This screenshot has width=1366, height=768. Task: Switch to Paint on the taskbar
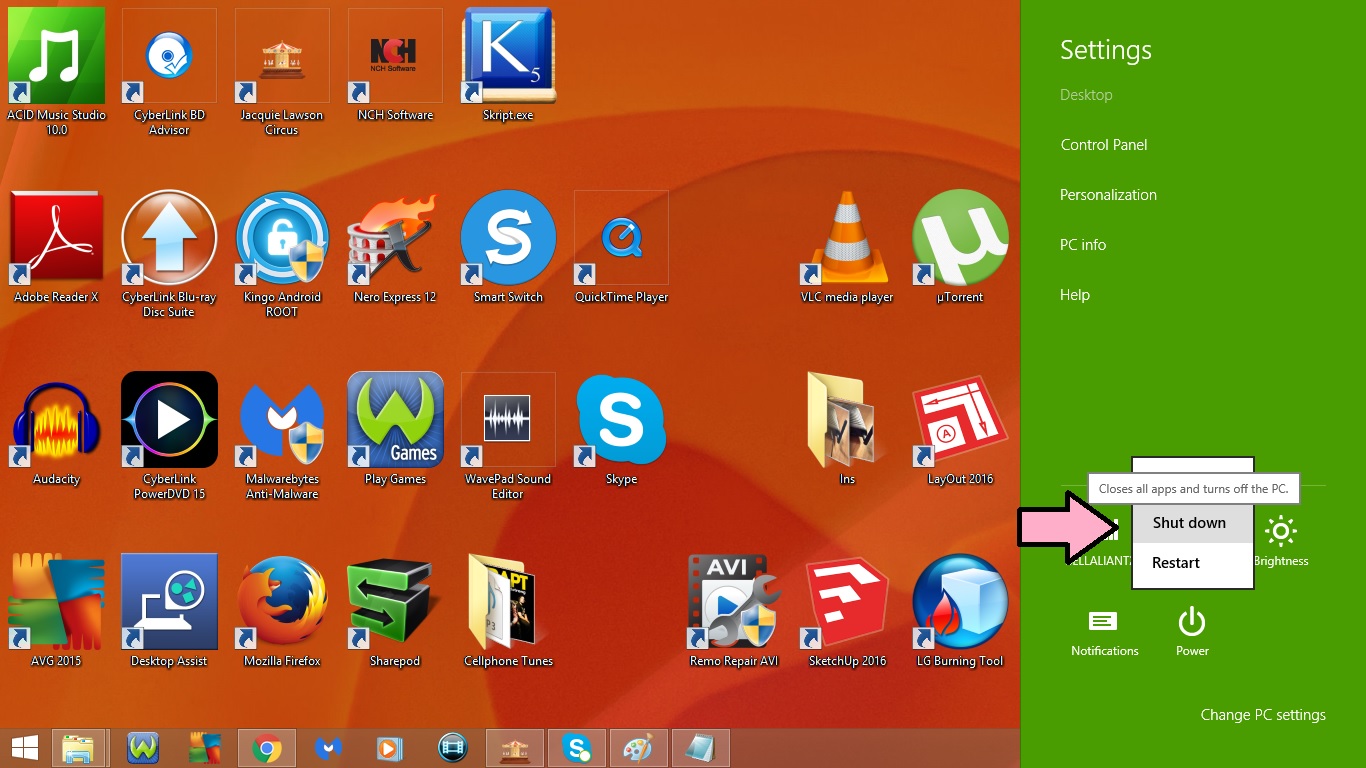tap(638, 748)
